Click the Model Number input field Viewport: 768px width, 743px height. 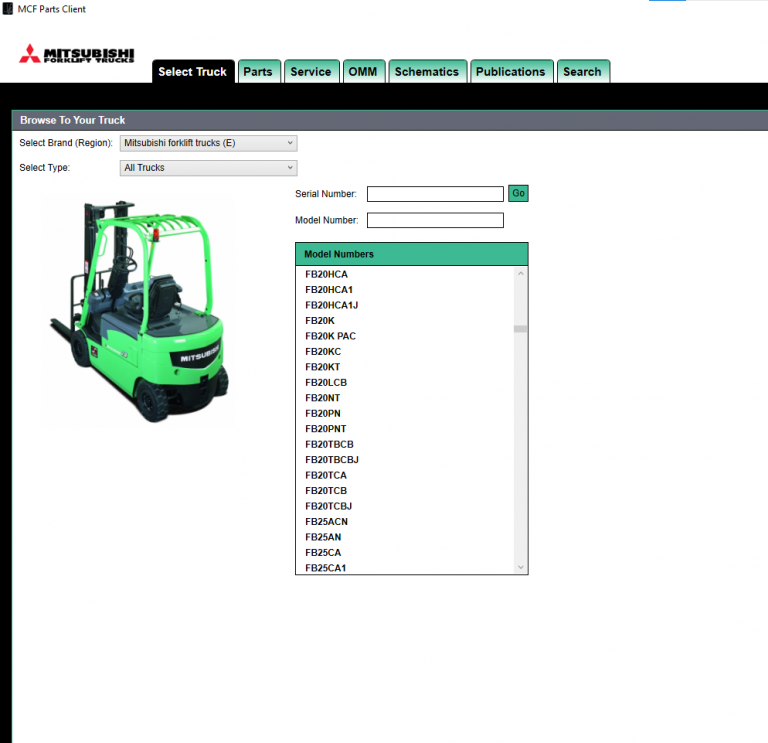point(435,220)
